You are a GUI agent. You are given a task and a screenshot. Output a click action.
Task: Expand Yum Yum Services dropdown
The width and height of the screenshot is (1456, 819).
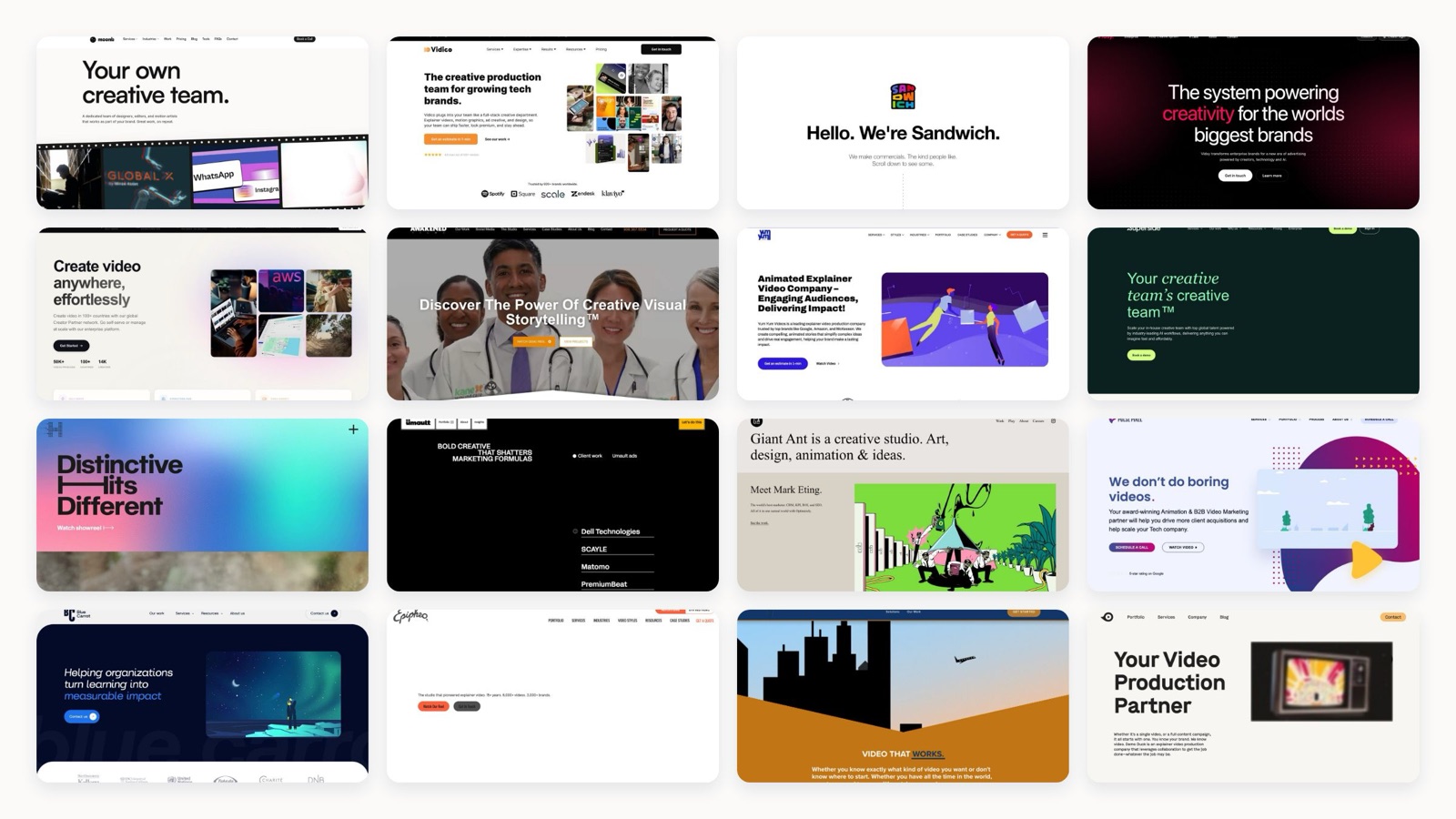click(x=876, y=235)
